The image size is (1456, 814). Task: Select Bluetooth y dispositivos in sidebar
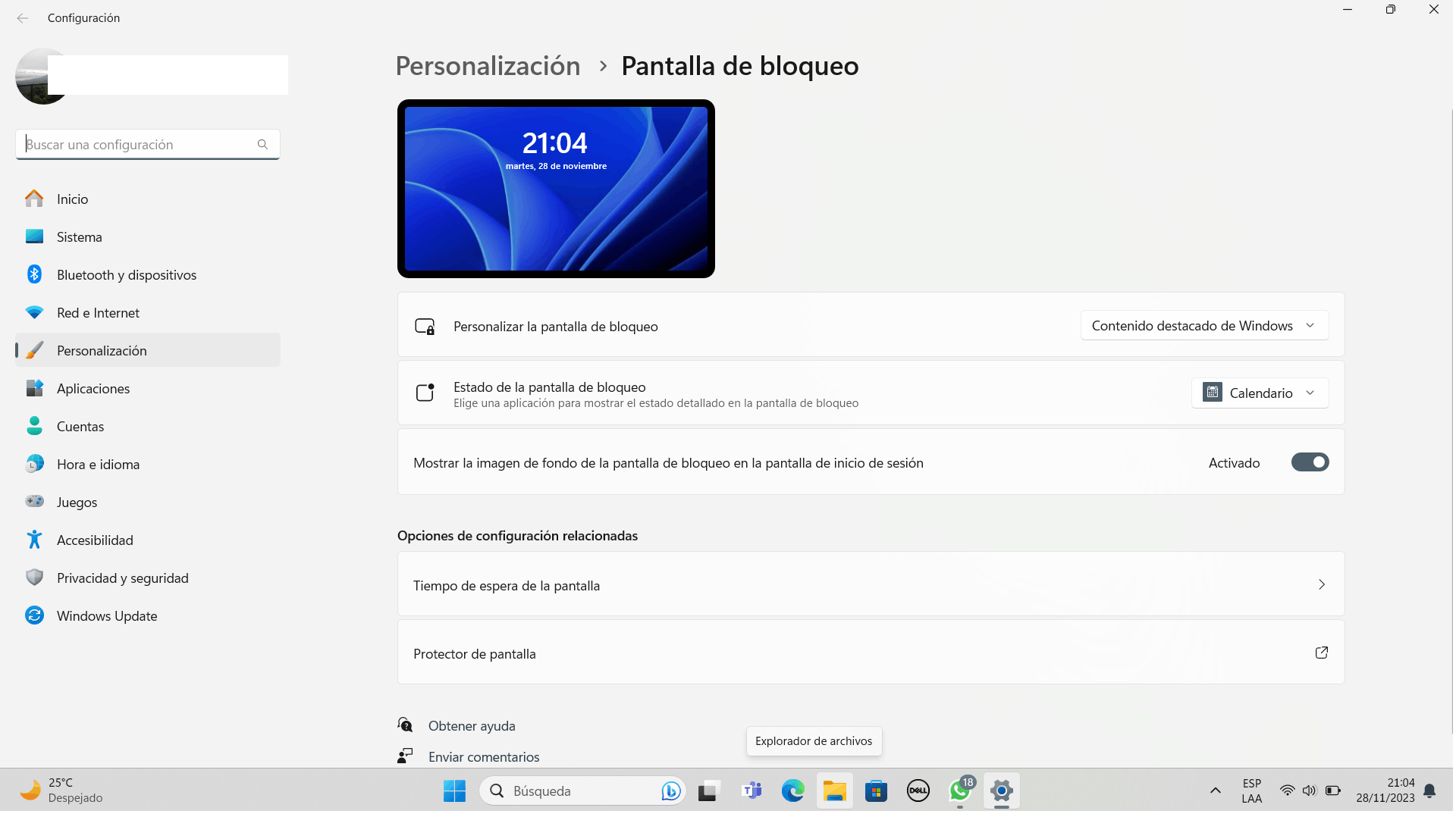[148, 275]
